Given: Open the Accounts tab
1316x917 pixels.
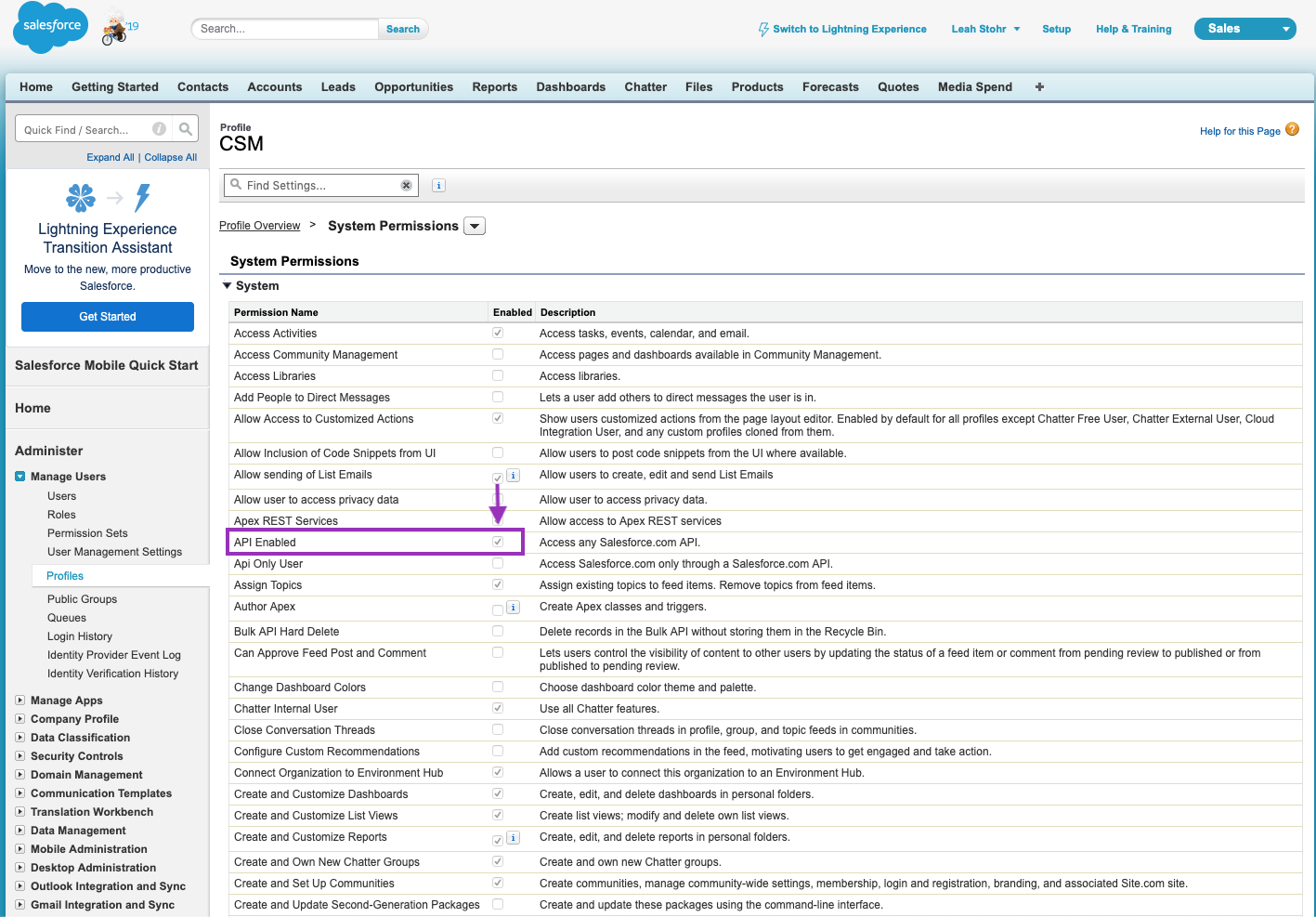Looking at the screenshot, I should pos(275,86).
